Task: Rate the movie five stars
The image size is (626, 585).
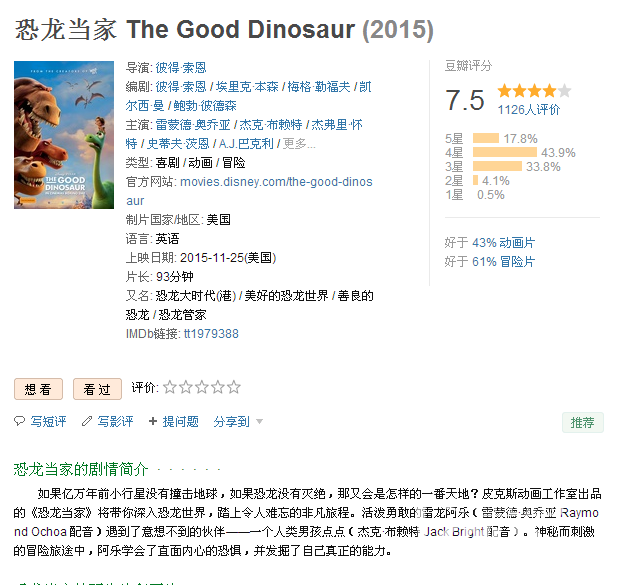Action: (234, 387)
